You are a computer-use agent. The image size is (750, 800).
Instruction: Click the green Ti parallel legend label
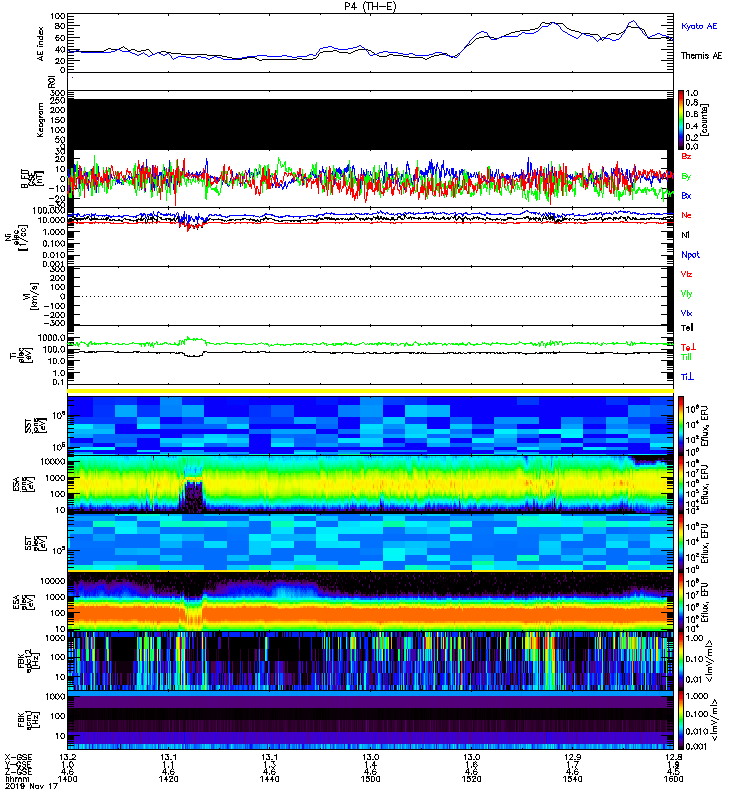pyautogui.click(x=686, y=357)
